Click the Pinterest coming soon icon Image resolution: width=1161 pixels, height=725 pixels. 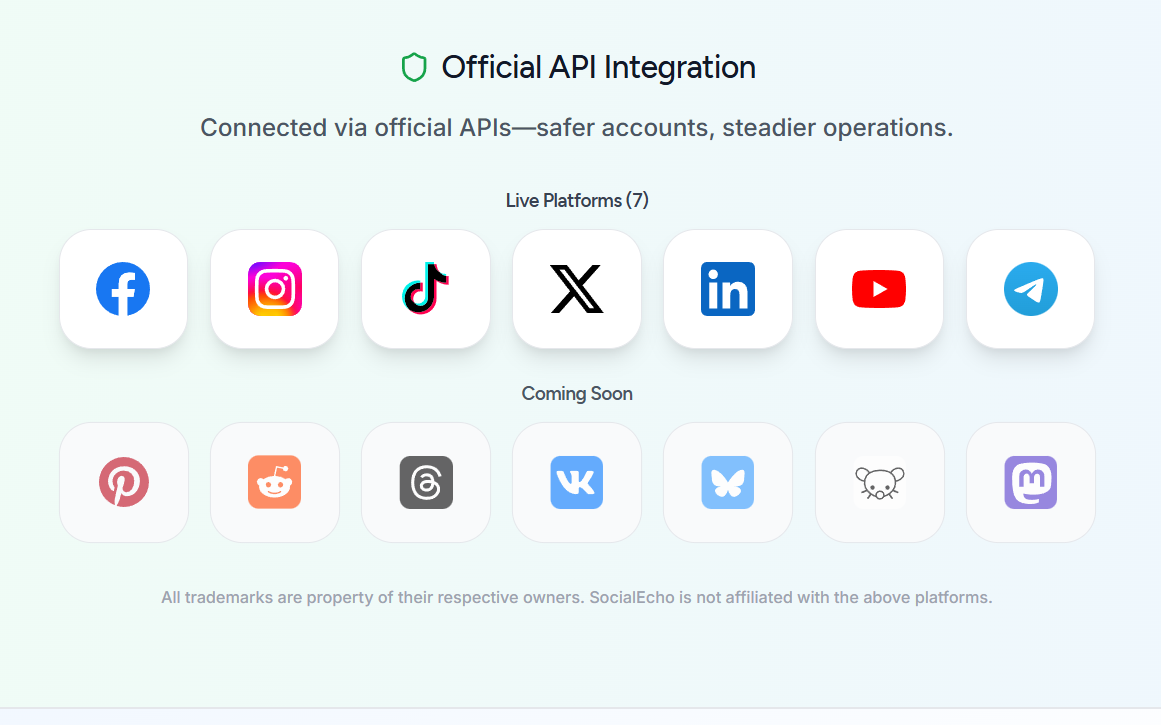point(124,482)
